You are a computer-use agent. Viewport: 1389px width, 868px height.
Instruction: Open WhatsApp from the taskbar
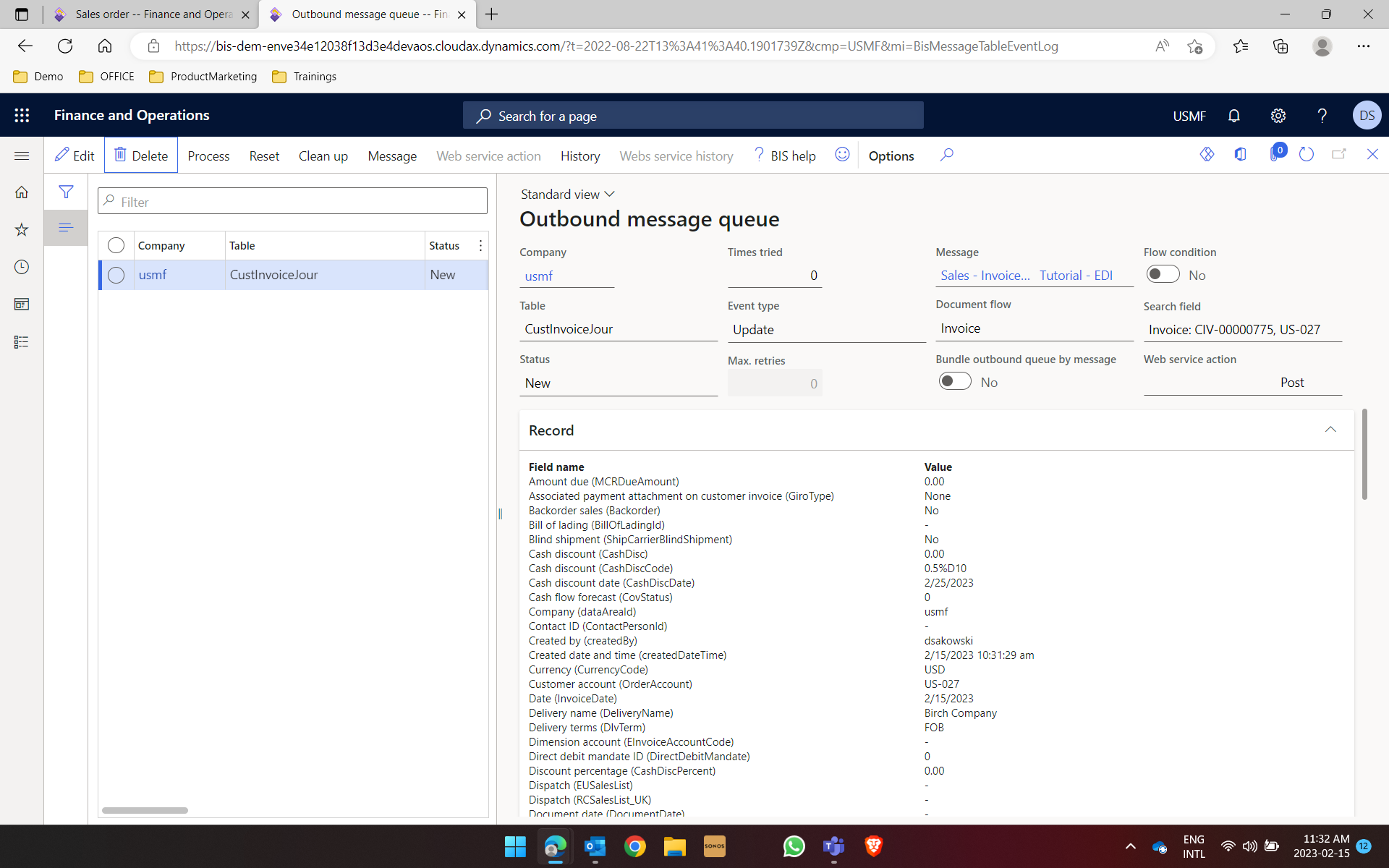click(794, 846)
